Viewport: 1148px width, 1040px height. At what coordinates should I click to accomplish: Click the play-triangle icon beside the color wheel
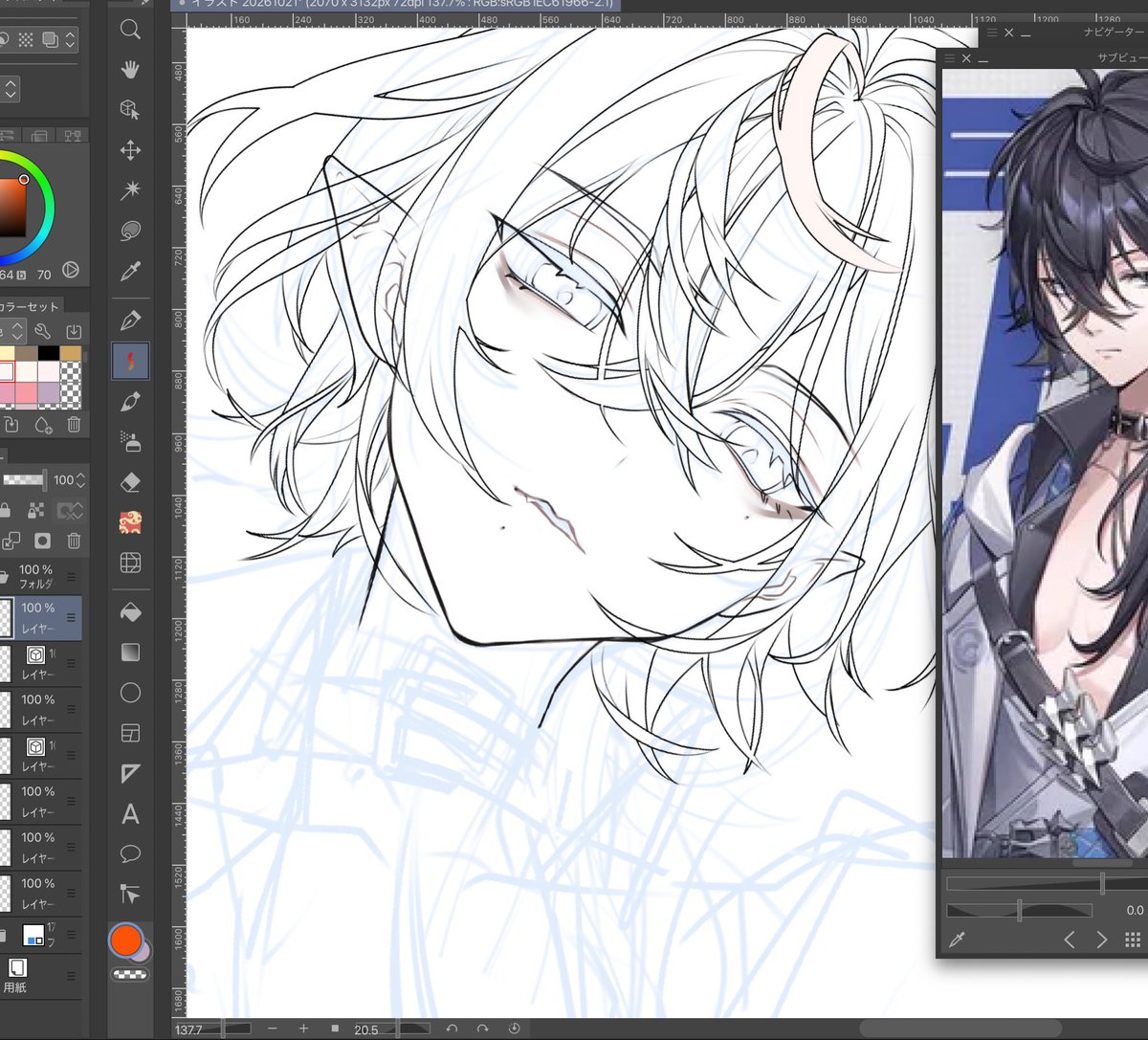point(70,271)
